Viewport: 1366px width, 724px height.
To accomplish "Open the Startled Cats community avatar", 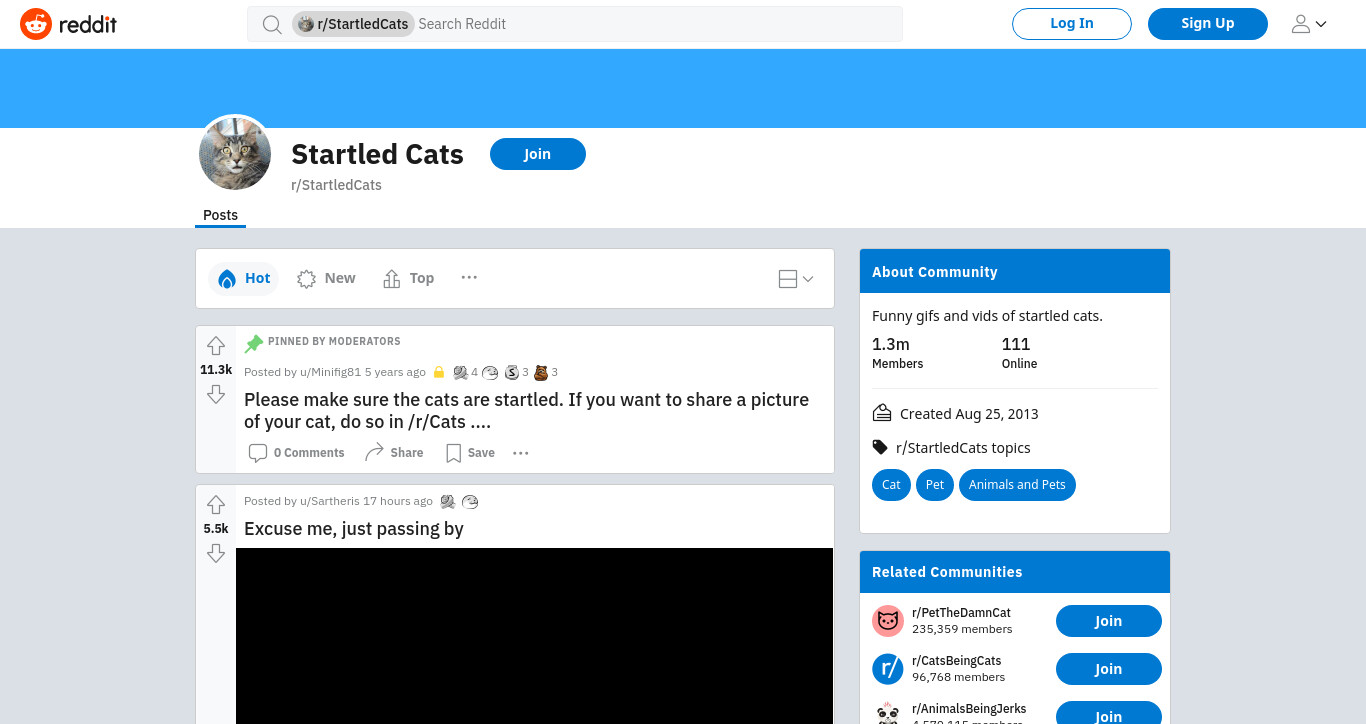I will pyautogui.click(x=235, y=154).
